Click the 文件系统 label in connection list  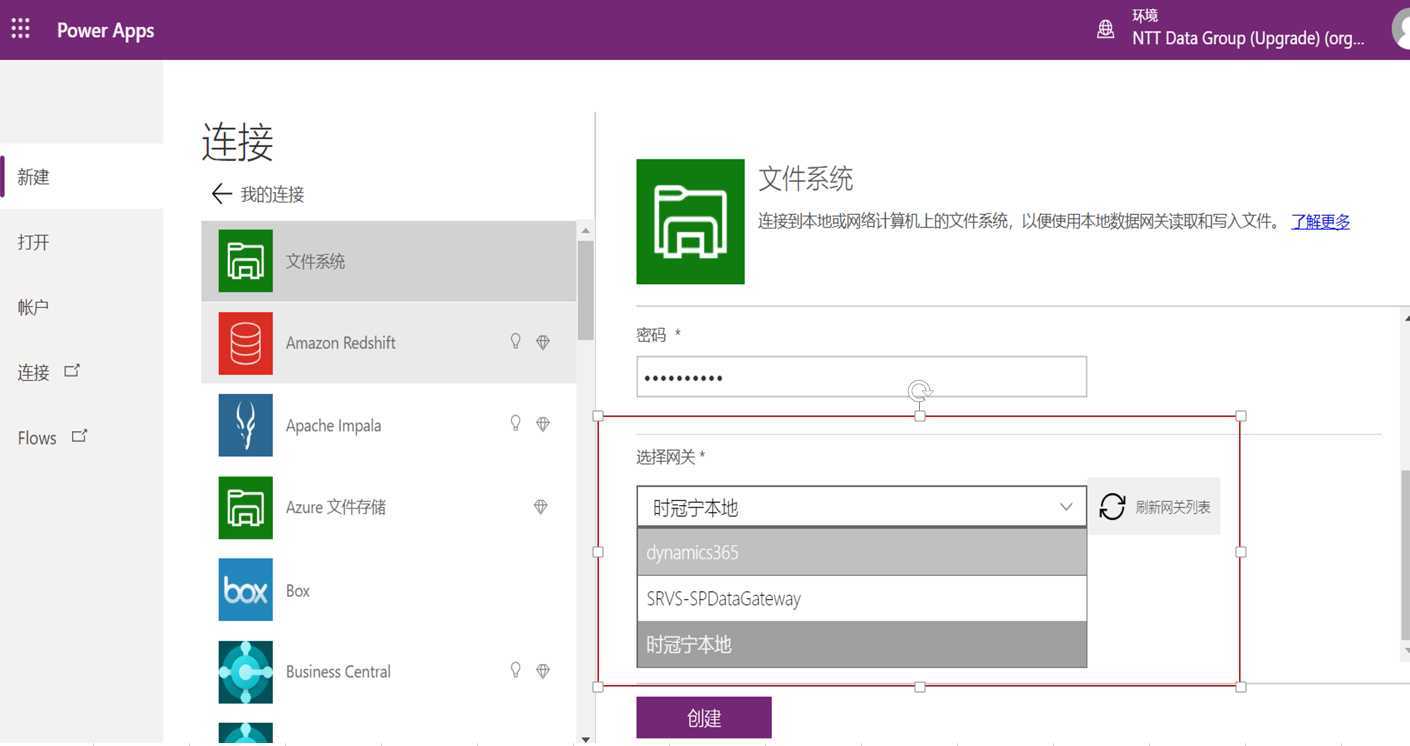coord(315,261)
